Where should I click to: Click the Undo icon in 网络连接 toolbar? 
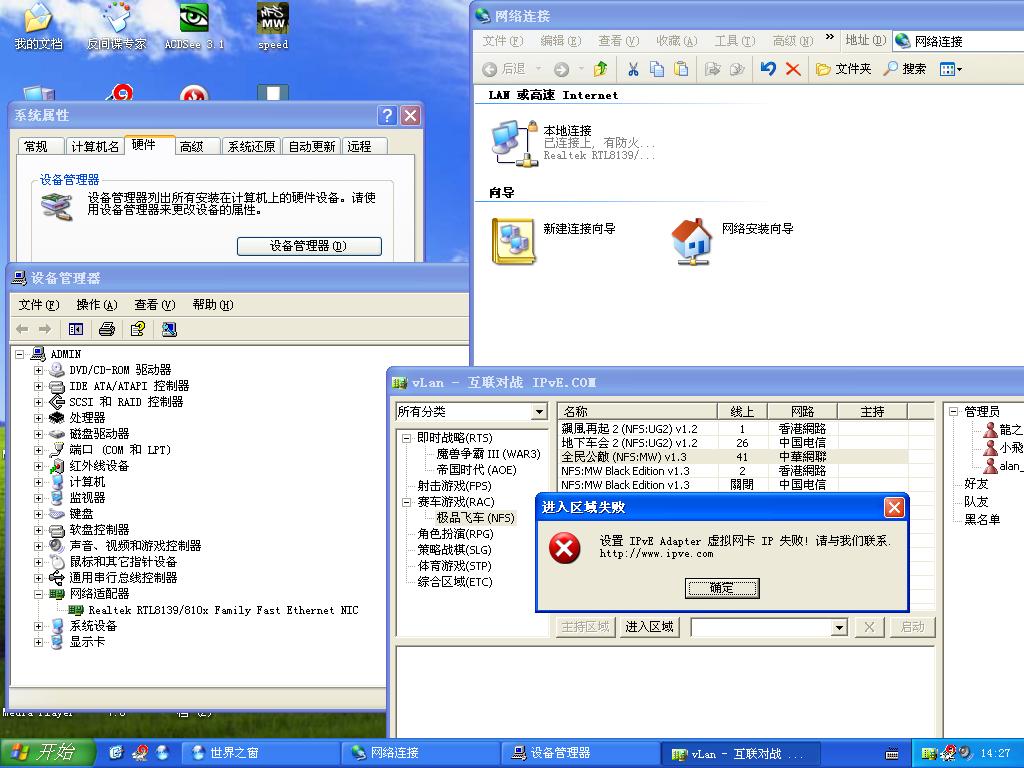[768, 69]
